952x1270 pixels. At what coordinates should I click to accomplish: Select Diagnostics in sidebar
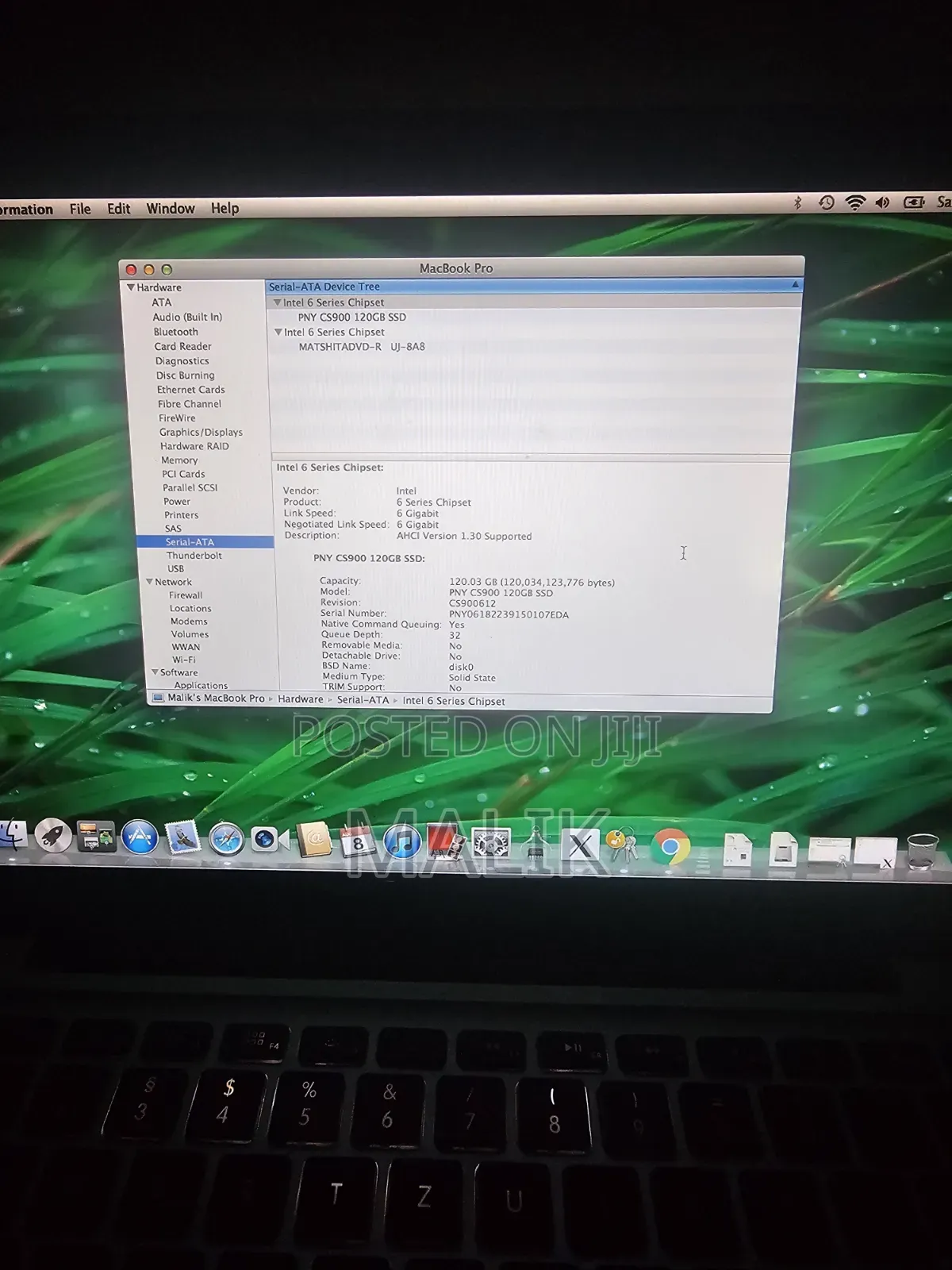(182, 361)
